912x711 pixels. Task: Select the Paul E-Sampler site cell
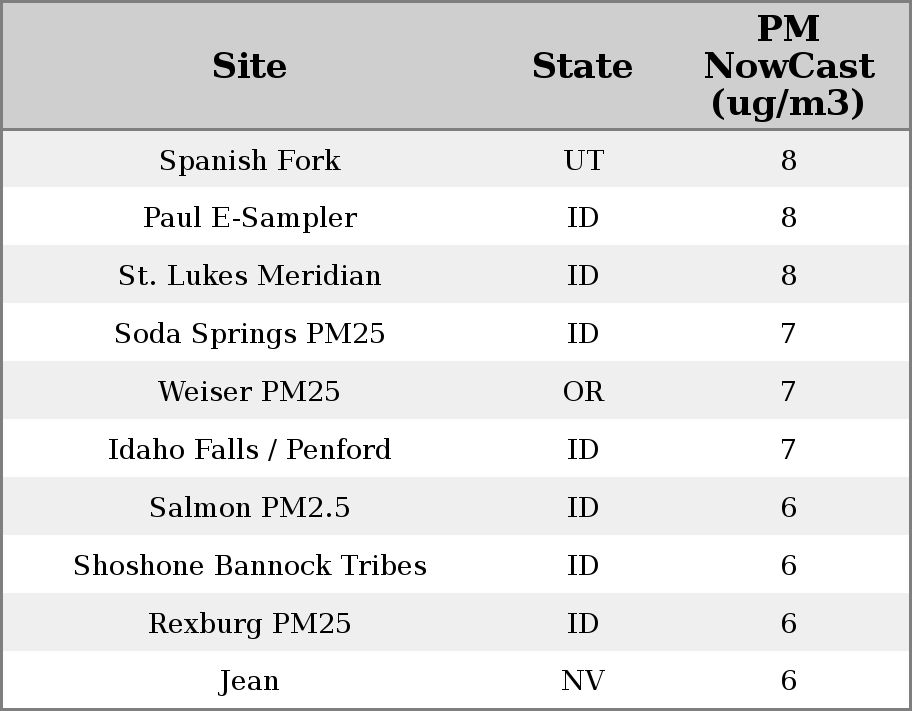pyautogui.click(x=249, y=218)
